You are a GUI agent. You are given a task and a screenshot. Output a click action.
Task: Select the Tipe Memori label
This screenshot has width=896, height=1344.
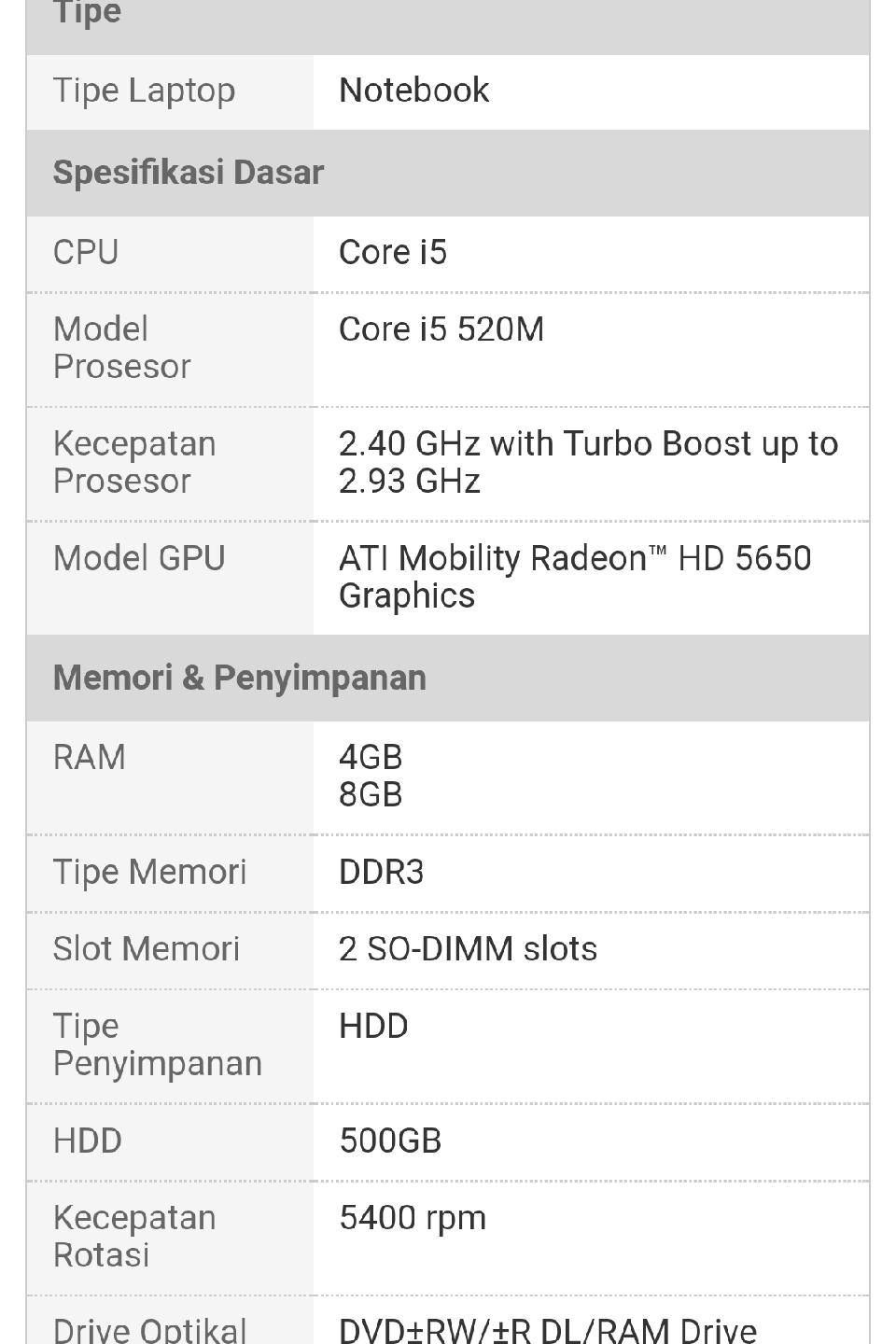point(149,873)
